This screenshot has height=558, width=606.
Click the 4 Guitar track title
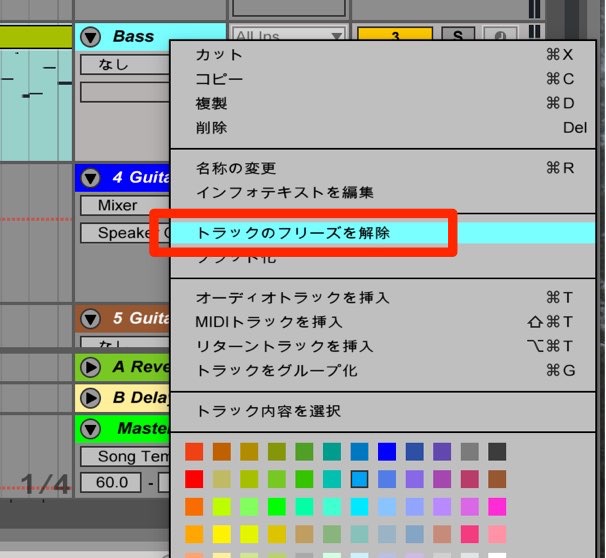(141, 177)
